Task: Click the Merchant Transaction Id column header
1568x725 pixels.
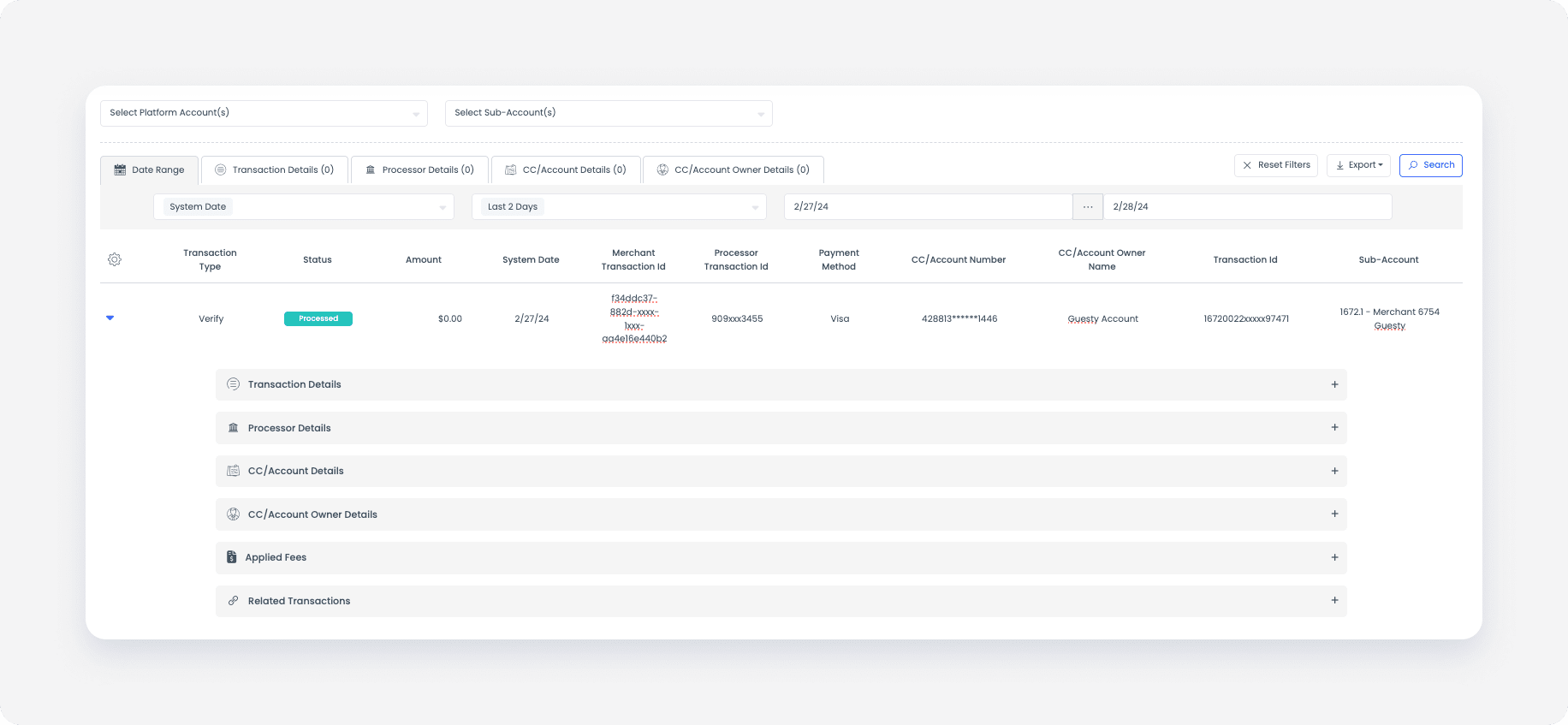Action: [633, 259]
